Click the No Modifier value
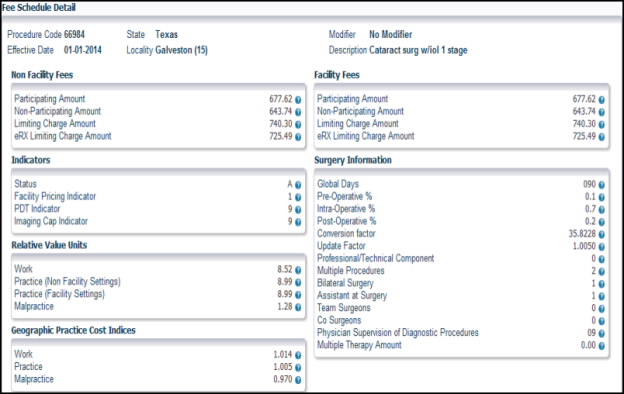This screenshot has width=624, height=394. click(390, 35)
